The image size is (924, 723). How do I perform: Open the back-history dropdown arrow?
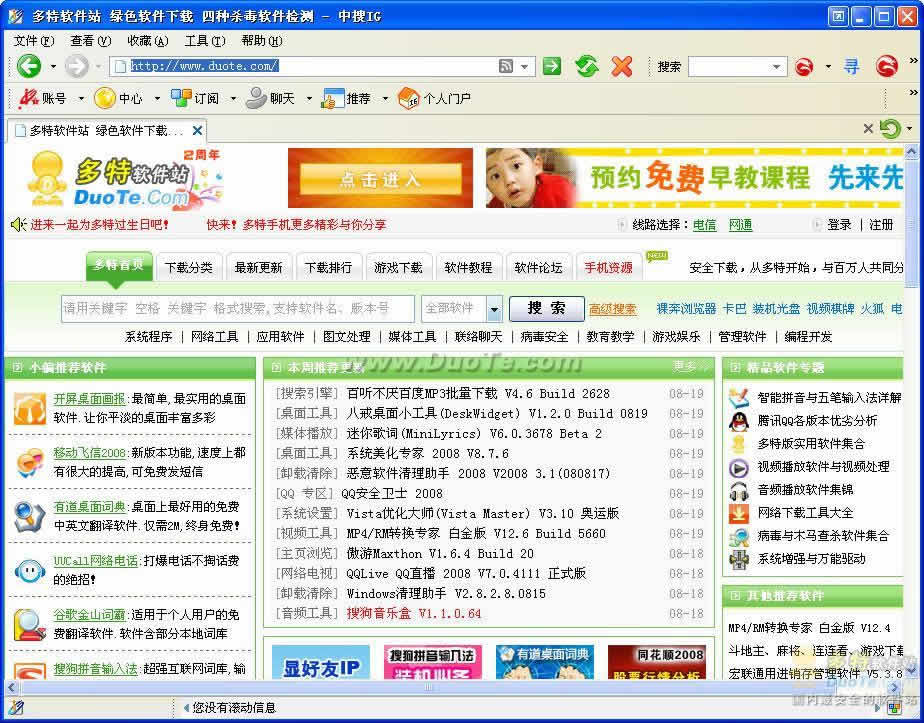(53, 67)
